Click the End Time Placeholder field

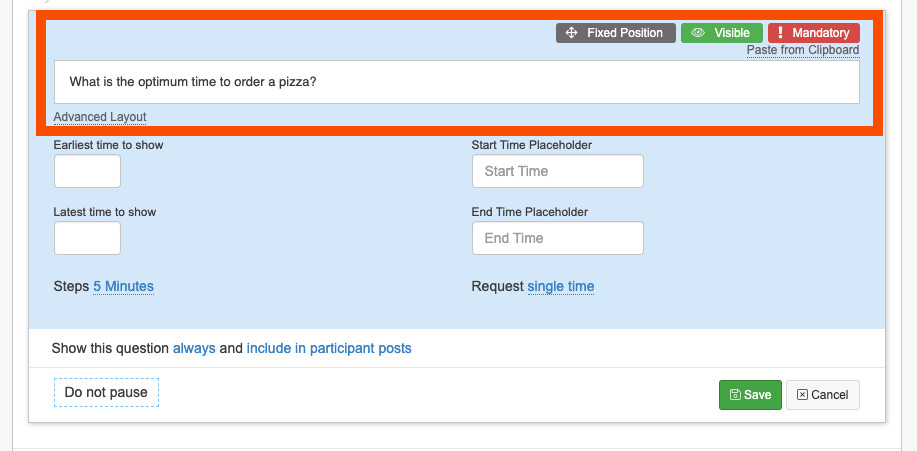click(x=557, y=238)
